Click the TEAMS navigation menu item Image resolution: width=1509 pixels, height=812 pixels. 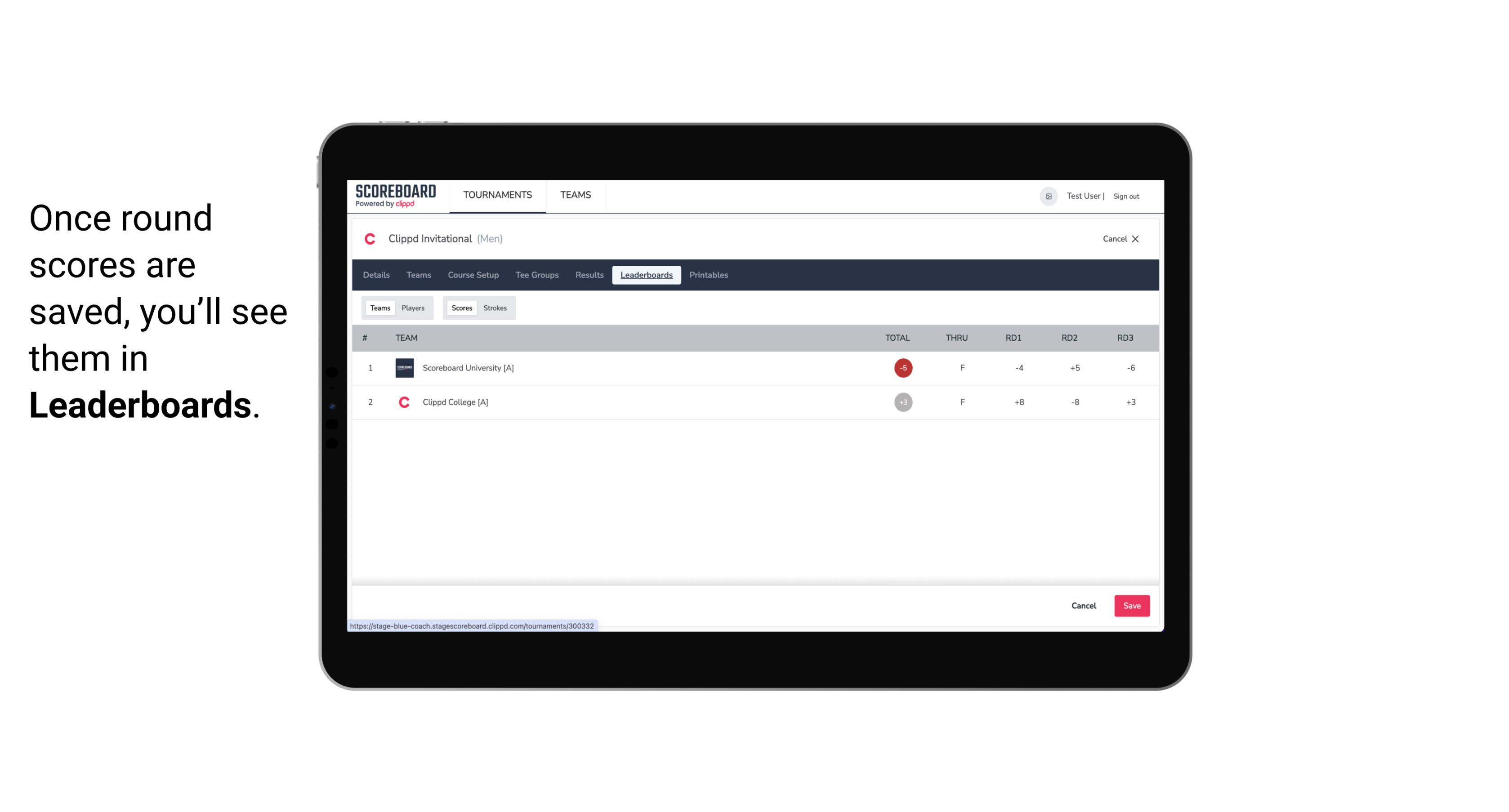575,195
